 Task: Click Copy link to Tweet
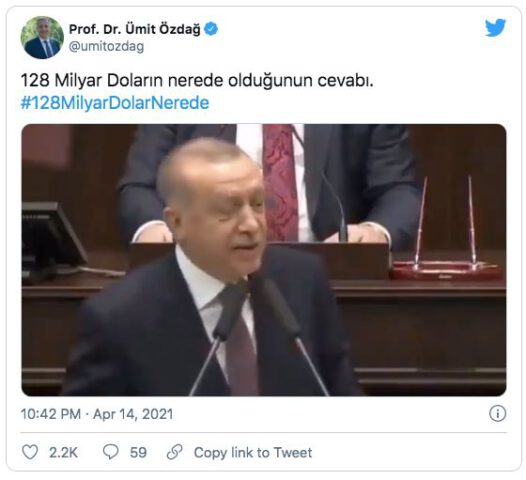pos(253,452)
